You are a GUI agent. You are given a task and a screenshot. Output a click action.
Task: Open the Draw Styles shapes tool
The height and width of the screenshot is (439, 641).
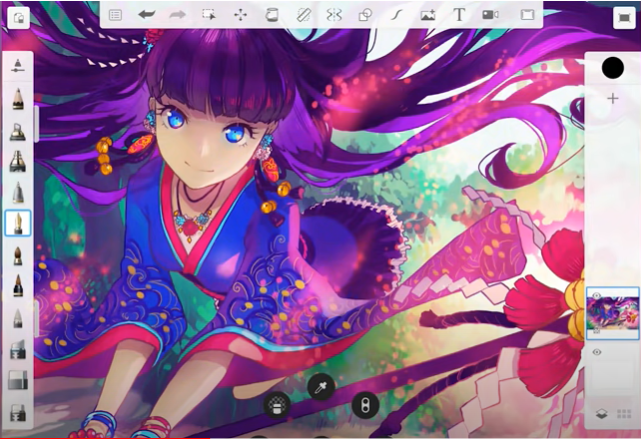tap(365, 15)
